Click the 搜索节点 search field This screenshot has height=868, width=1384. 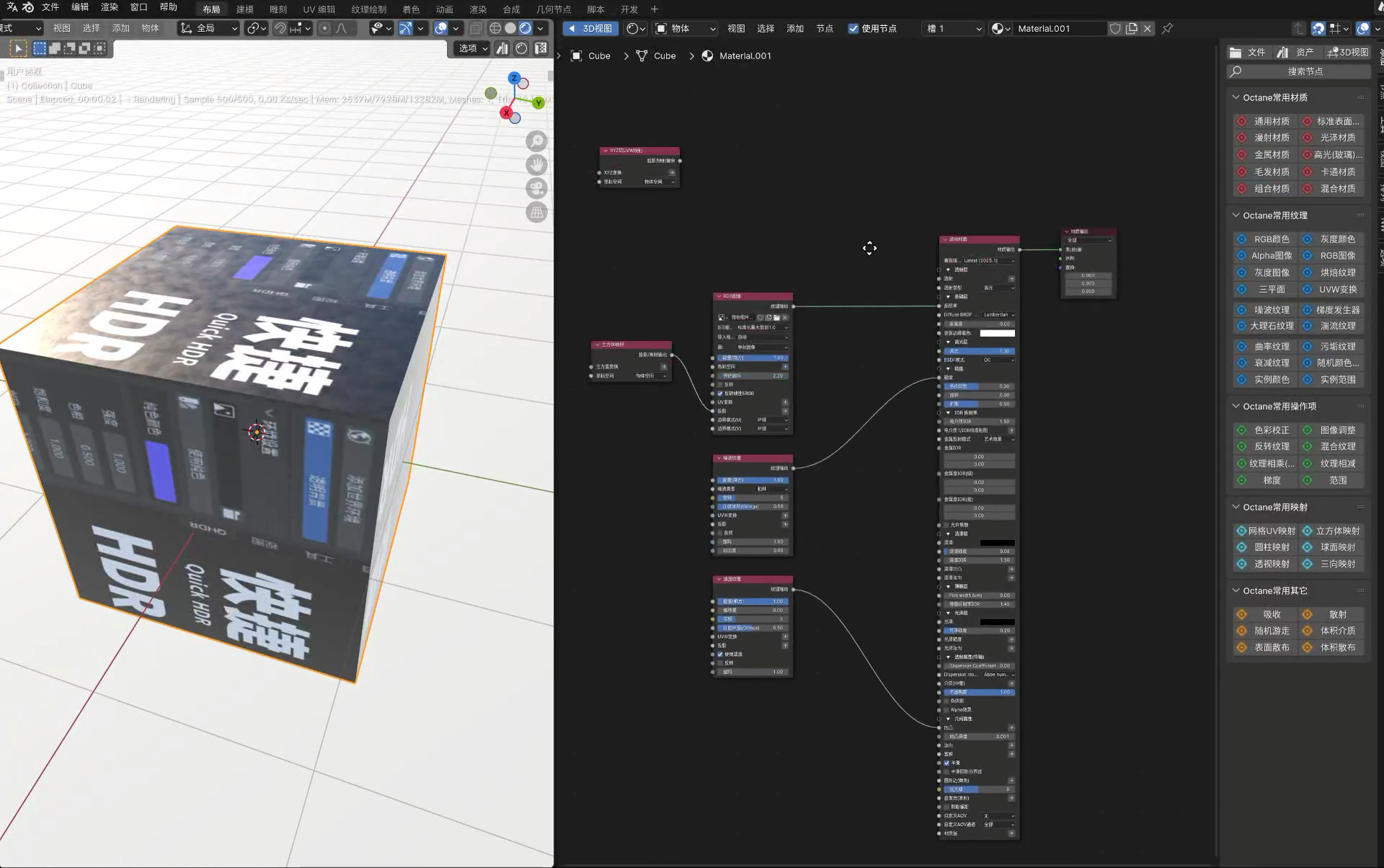[x=1299, y=71]
